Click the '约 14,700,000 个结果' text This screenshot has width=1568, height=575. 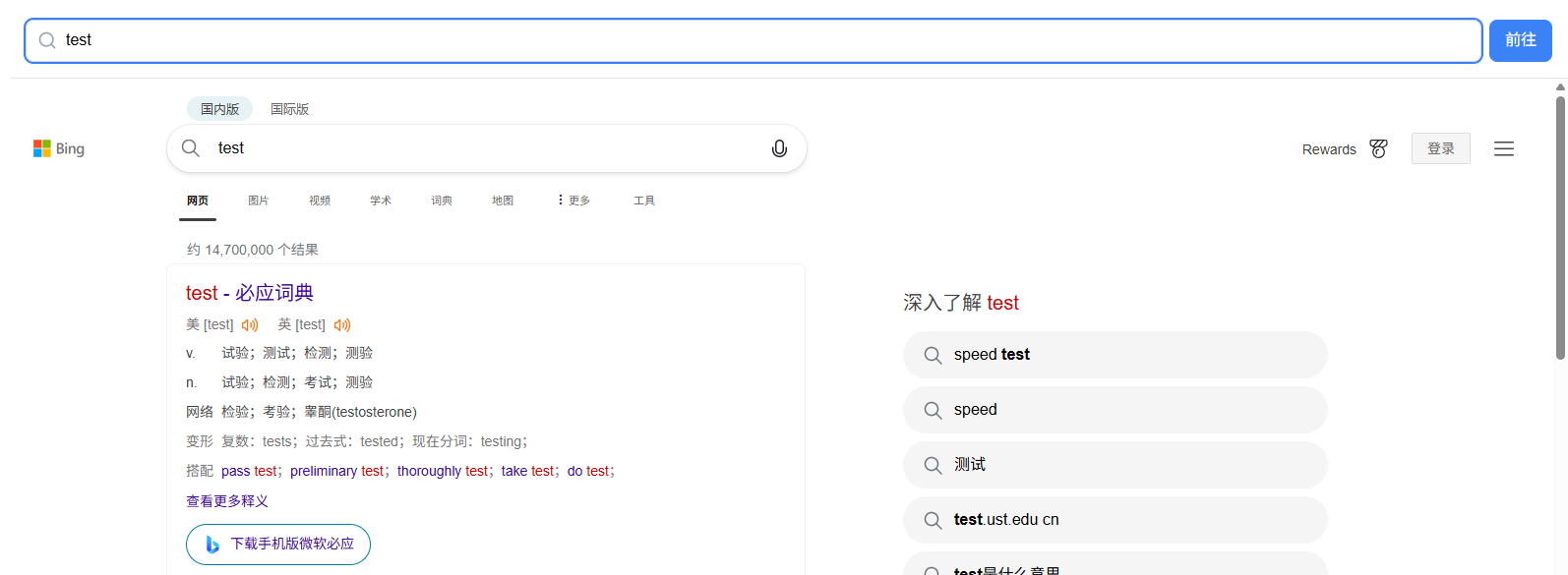[253, 250]
